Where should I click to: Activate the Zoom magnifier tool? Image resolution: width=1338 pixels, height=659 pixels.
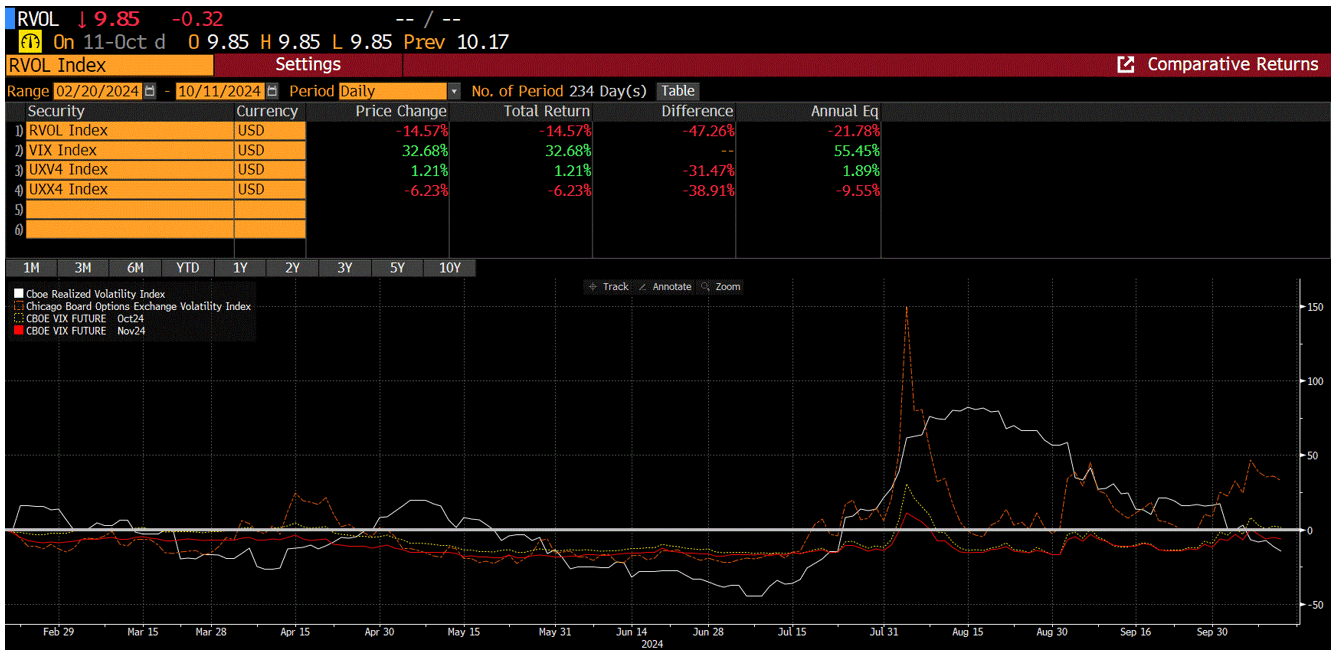[706, 287]
